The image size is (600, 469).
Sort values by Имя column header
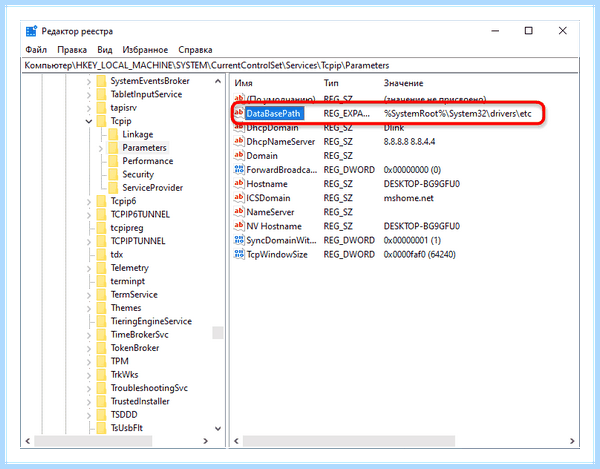243,83
